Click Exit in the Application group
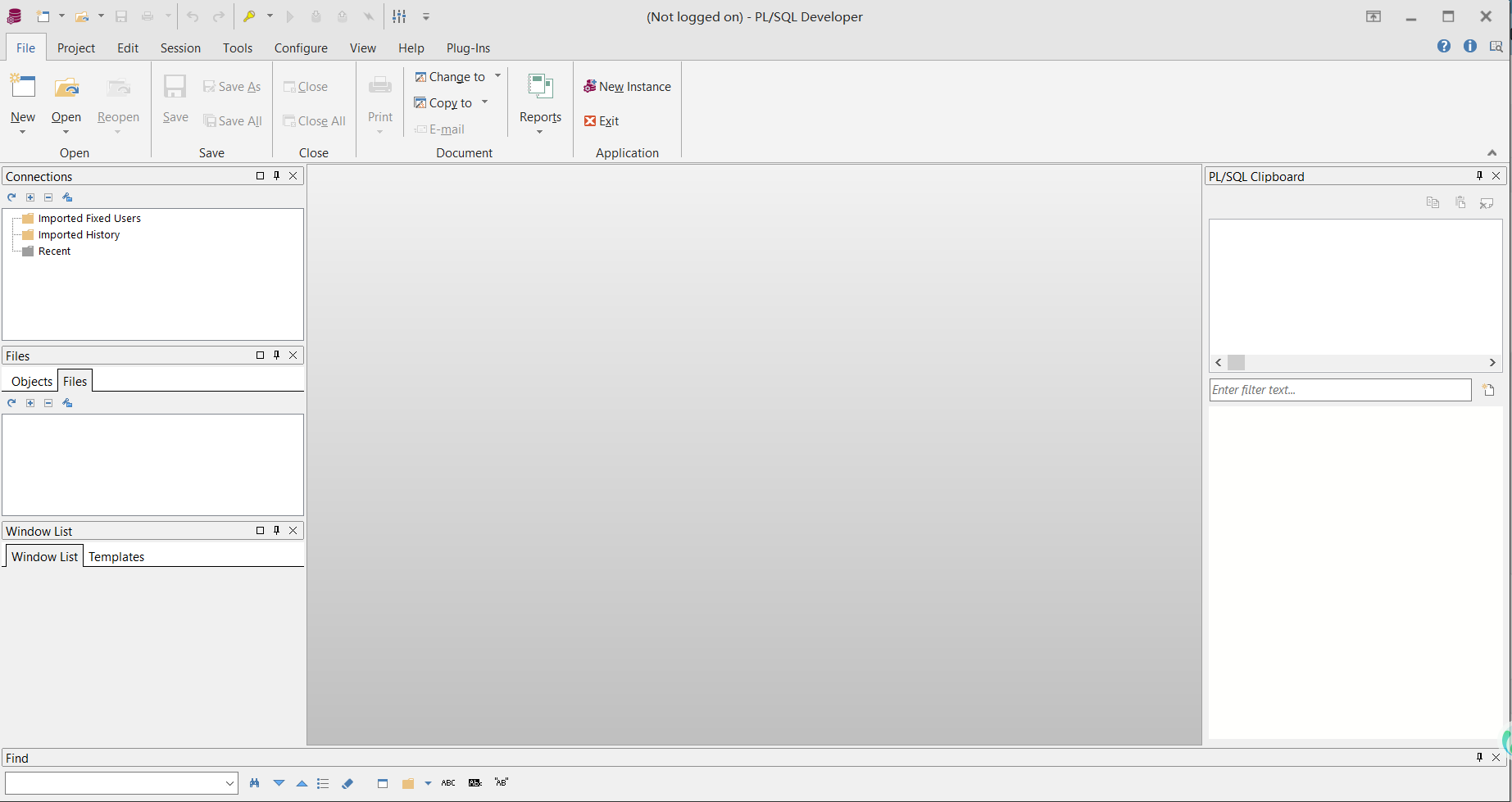 pos(602,121)
